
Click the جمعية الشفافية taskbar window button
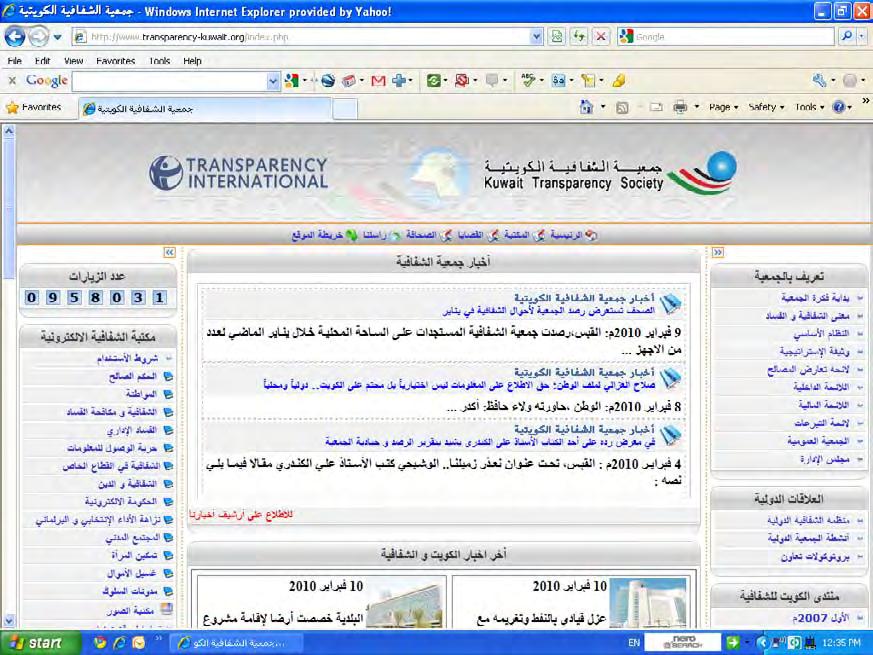[x=237, y=643]
